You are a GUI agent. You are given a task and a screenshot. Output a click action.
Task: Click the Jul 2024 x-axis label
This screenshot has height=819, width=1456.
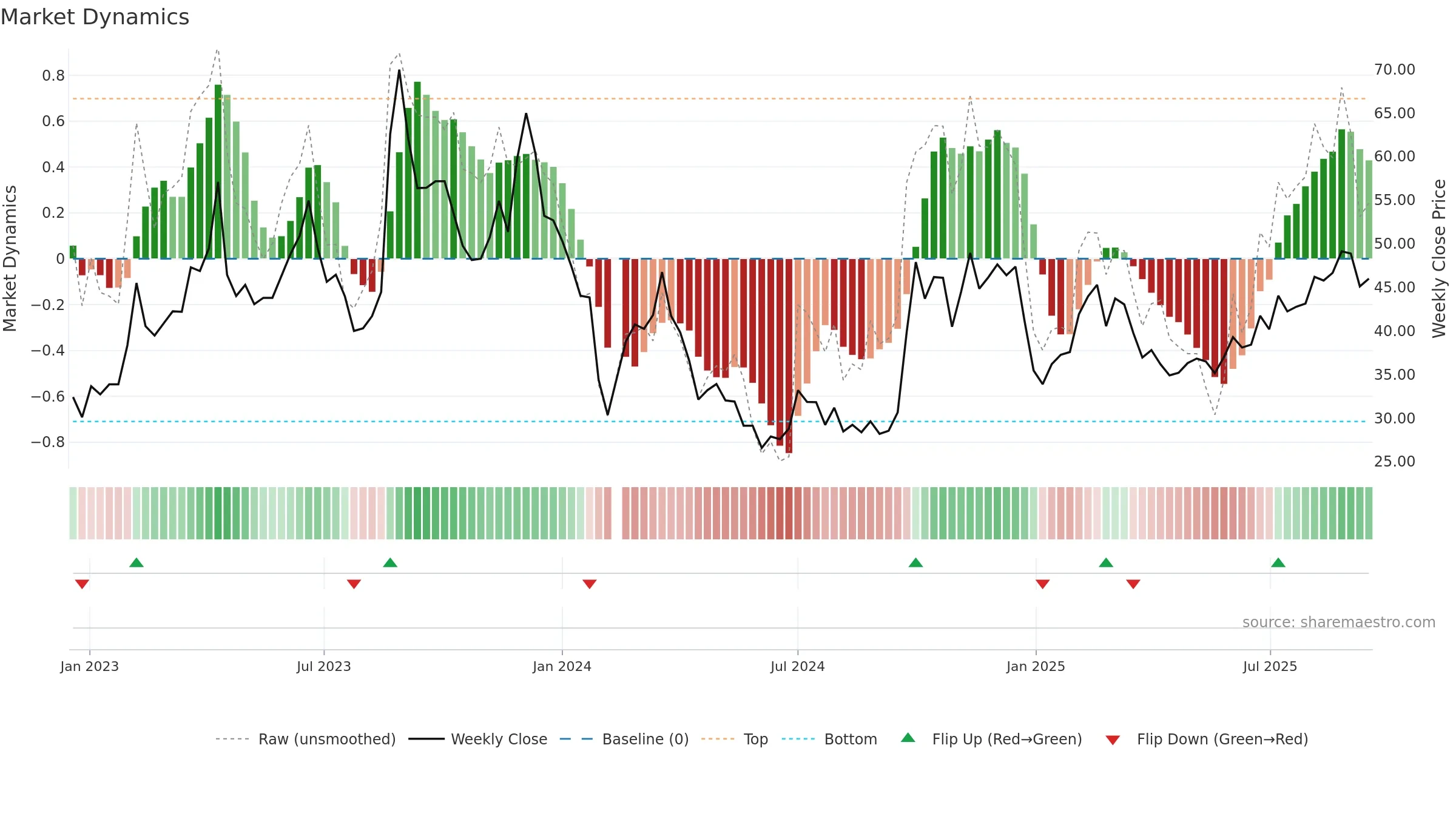[798, 666]
